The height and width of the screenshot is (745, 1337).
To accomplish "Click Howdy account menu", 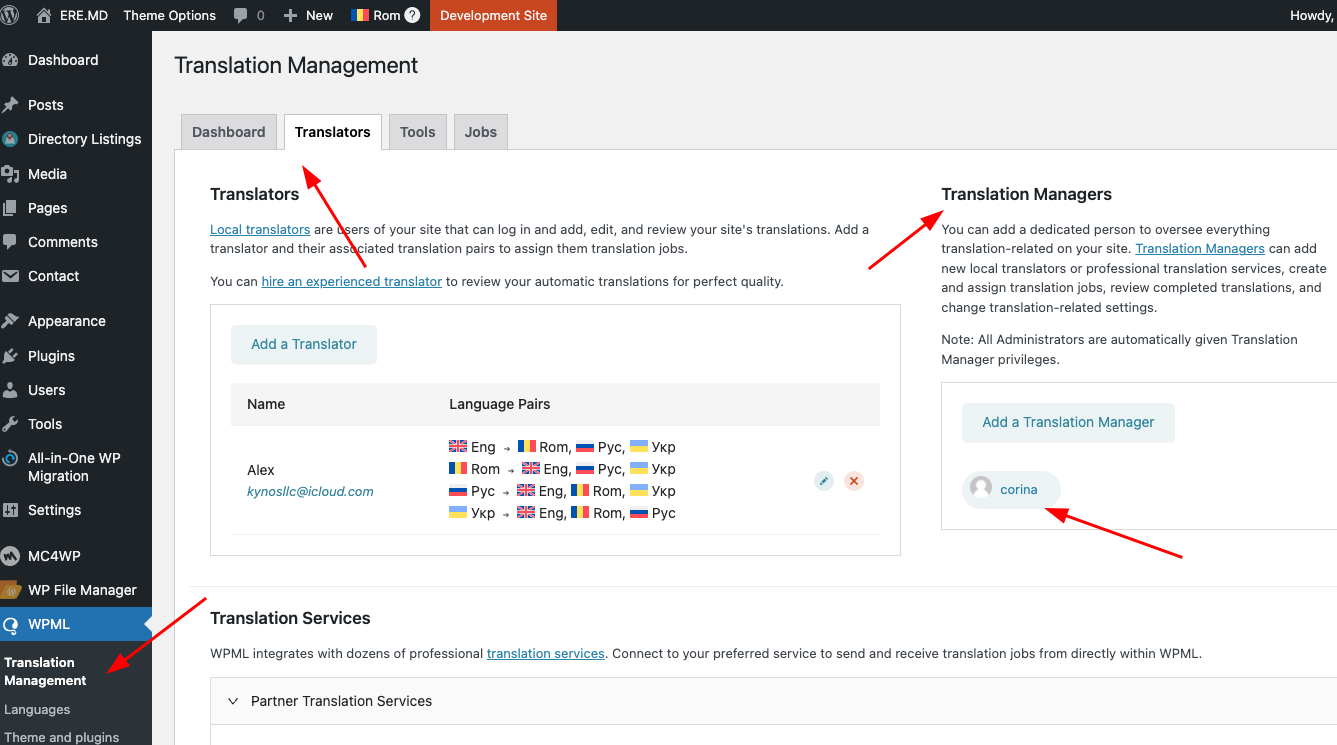I will pyautogui.click(x=1312, y=15).
